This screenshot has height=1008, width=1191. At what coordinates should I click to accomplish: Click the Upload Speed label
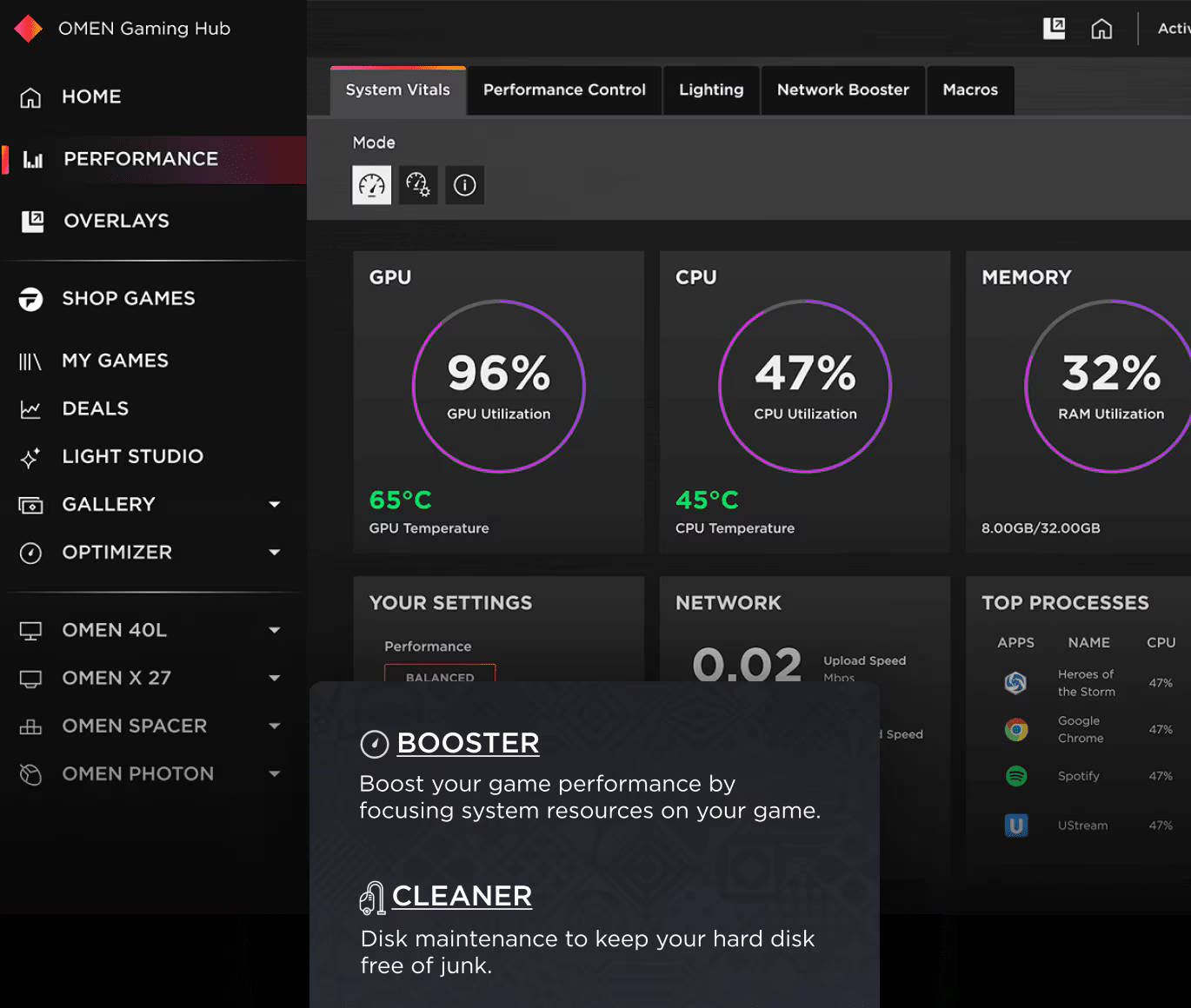coord(865,661)
